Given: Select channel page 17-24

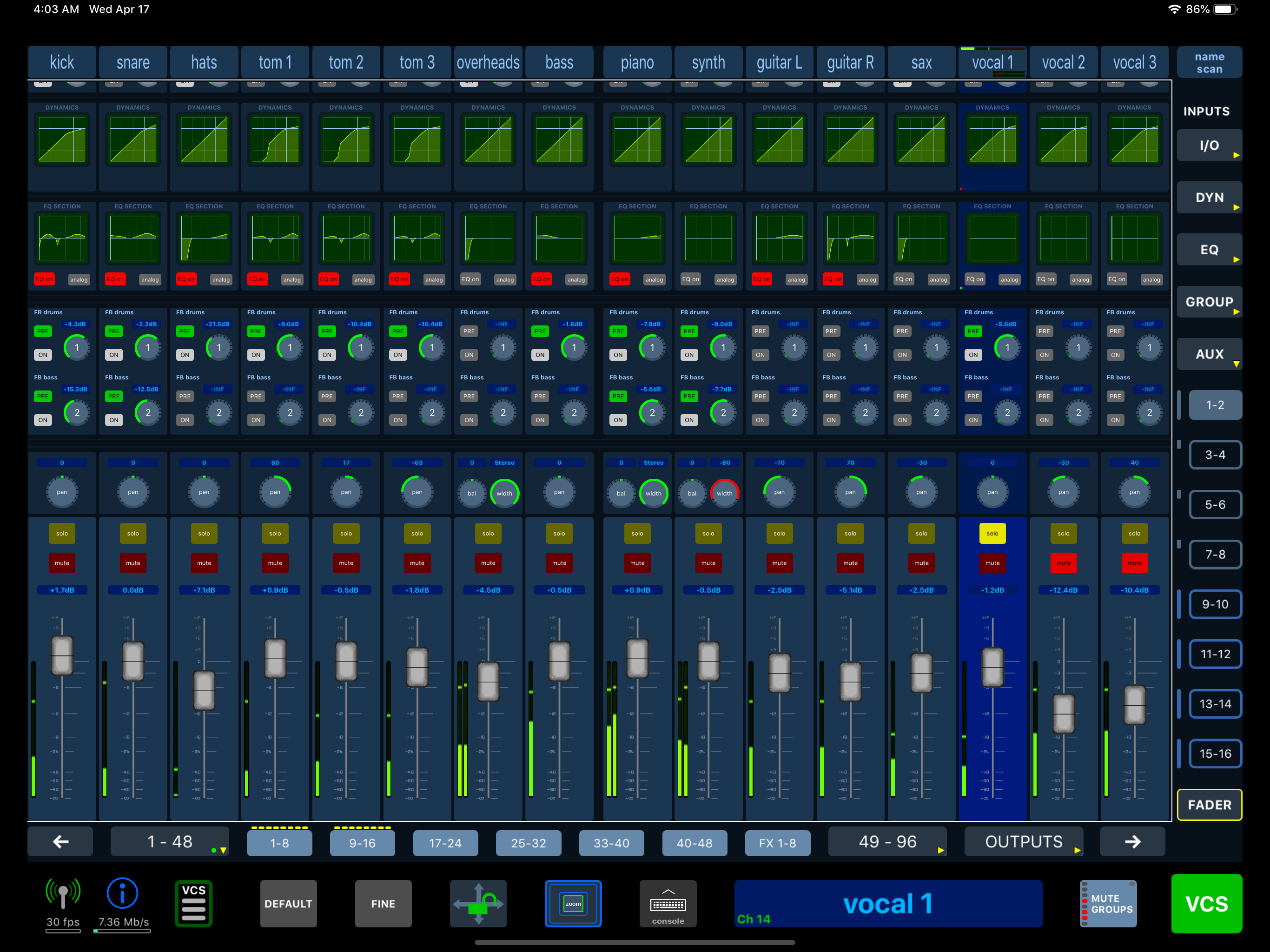Looking at the screenshot, I should (445, 843).
